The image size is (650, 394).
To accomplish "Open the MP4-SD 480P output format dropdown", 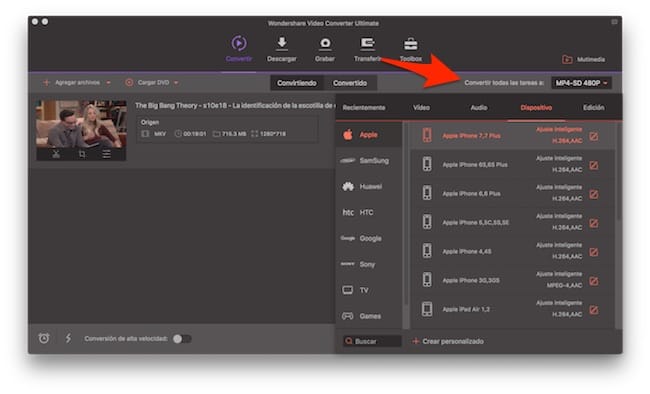I will pyautogui.click(x=581, y=83).
